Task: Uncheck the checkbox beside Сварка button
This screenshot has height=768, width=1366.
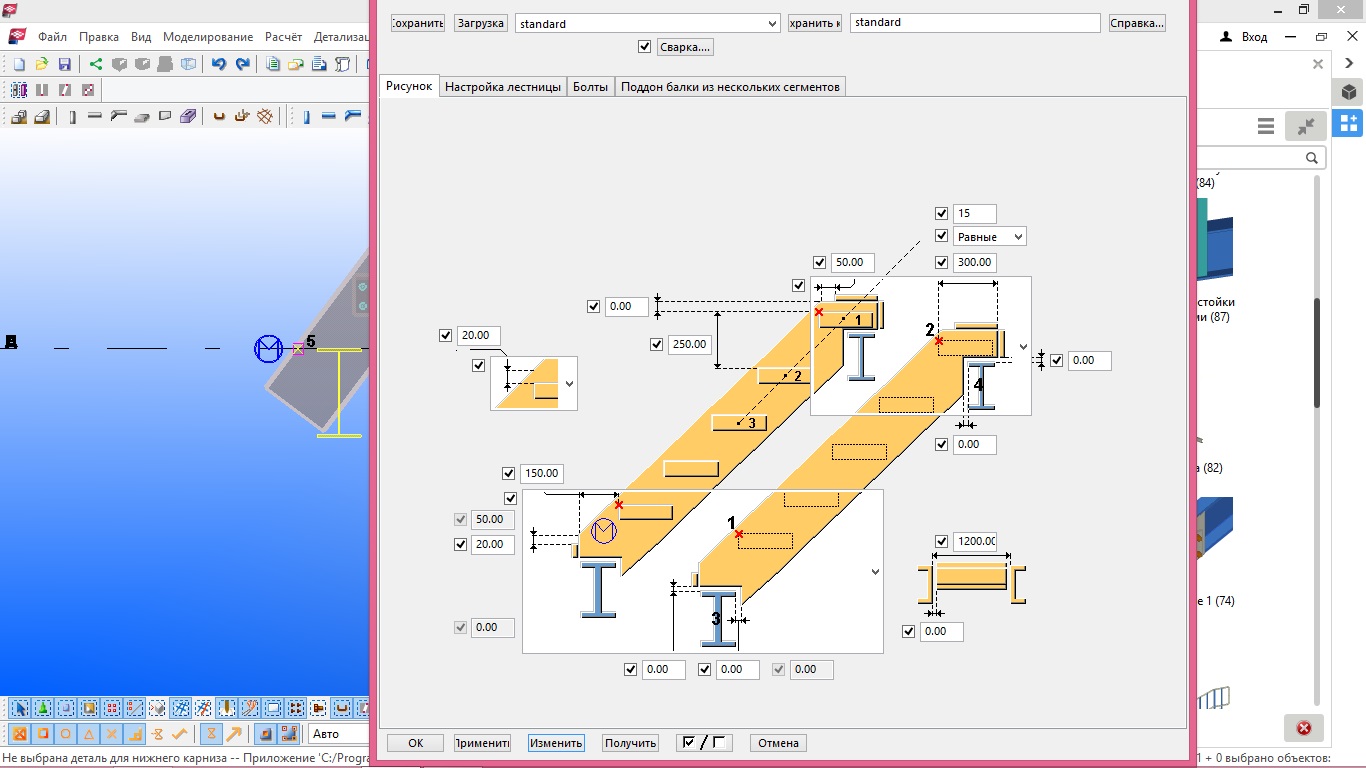Action: (644, 46)
